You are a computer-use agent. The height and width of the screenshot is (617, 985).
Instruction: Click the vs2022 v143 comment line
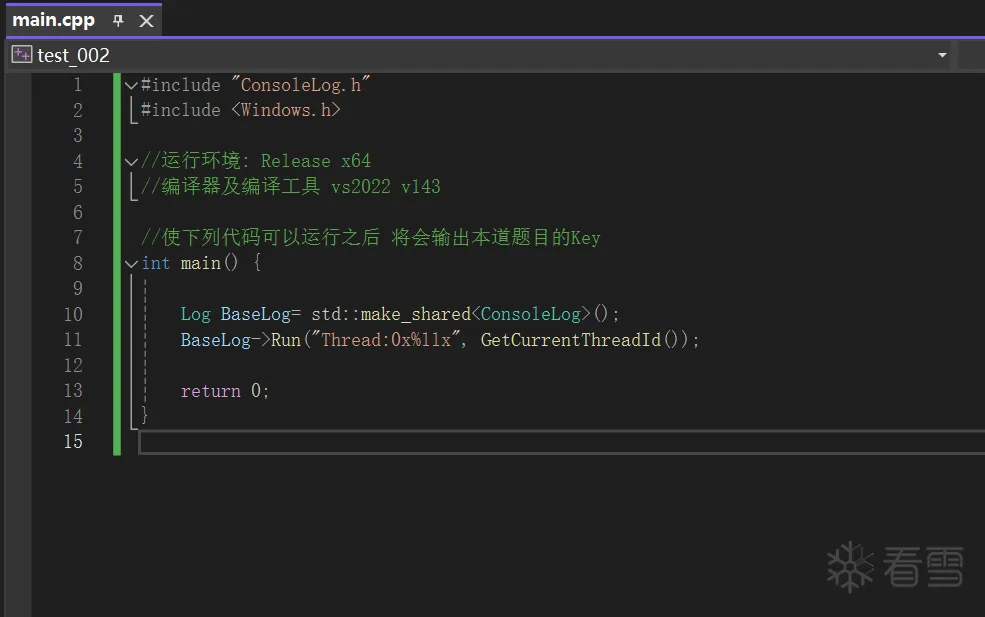[x=291, y=187]
